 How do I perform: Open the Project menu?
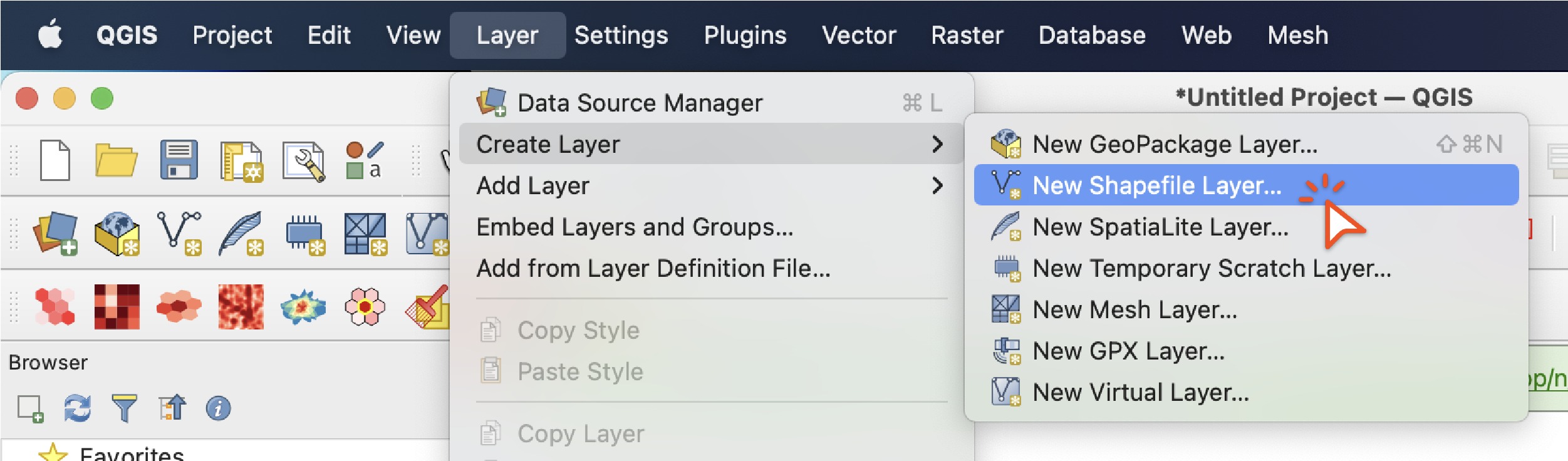232,35
